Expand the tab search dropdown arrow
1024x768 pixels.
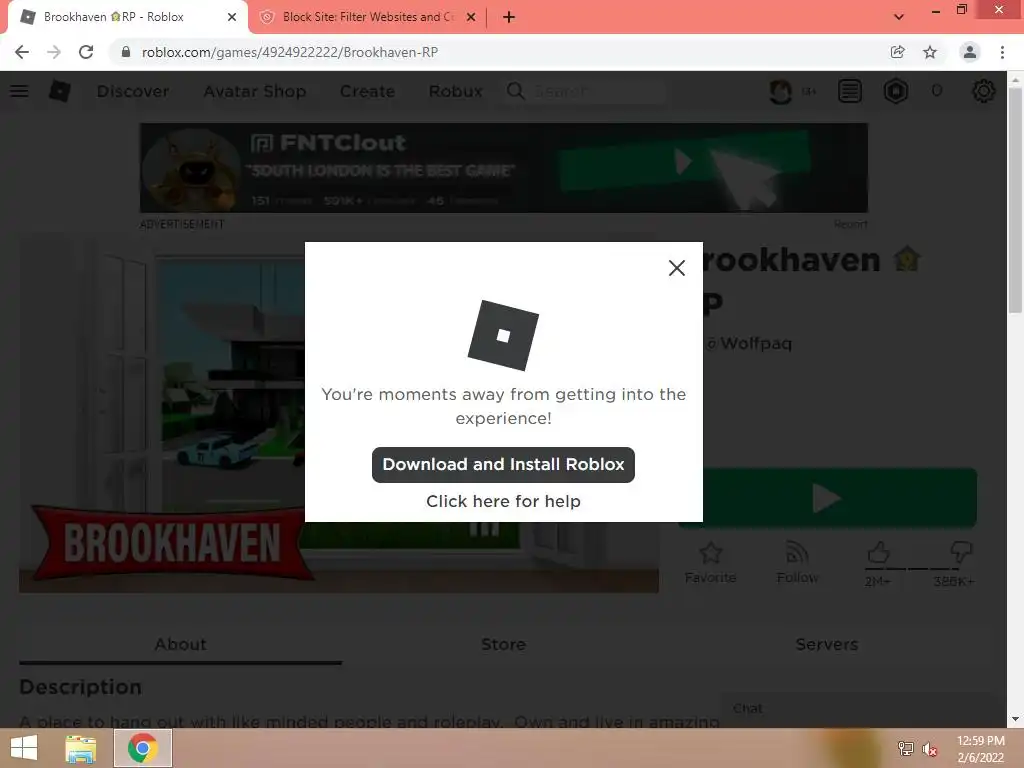coord(899,17)
